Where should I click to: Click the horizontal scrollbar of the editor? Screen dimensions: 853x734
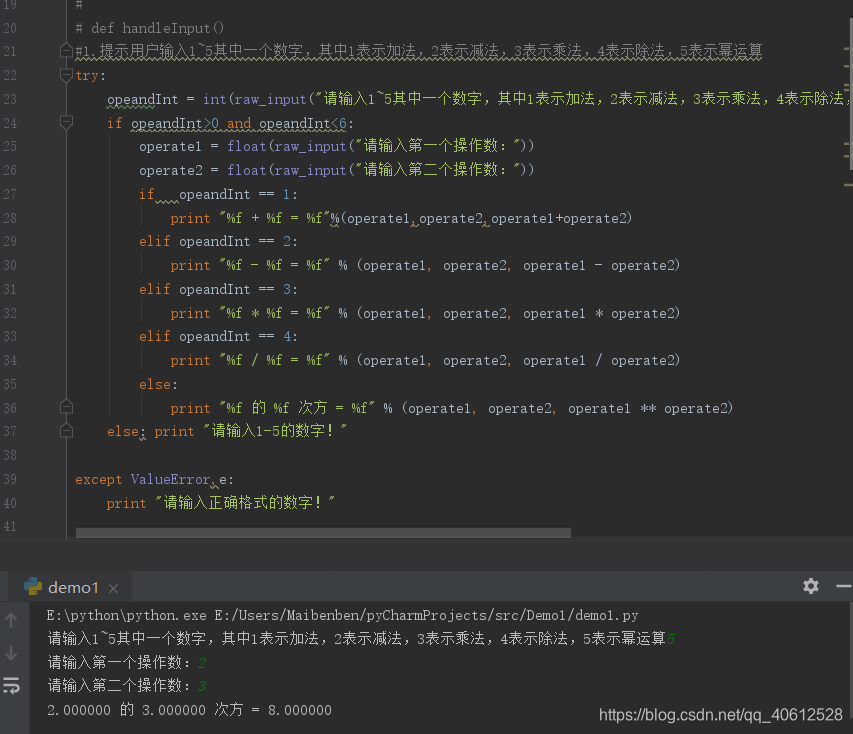[323, 533]
